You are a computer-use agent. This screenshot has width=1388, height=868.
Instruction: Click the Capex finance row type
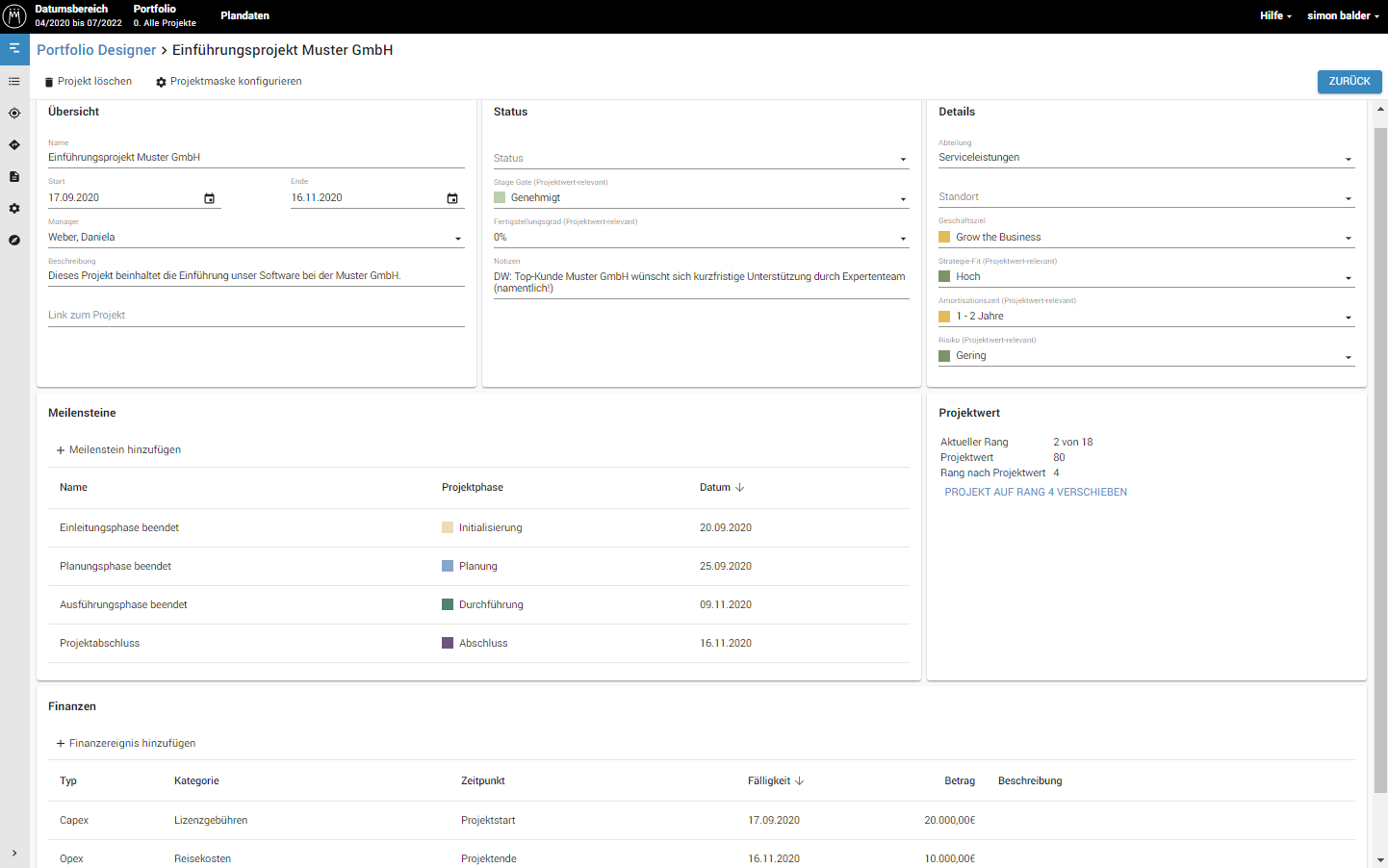74,821
